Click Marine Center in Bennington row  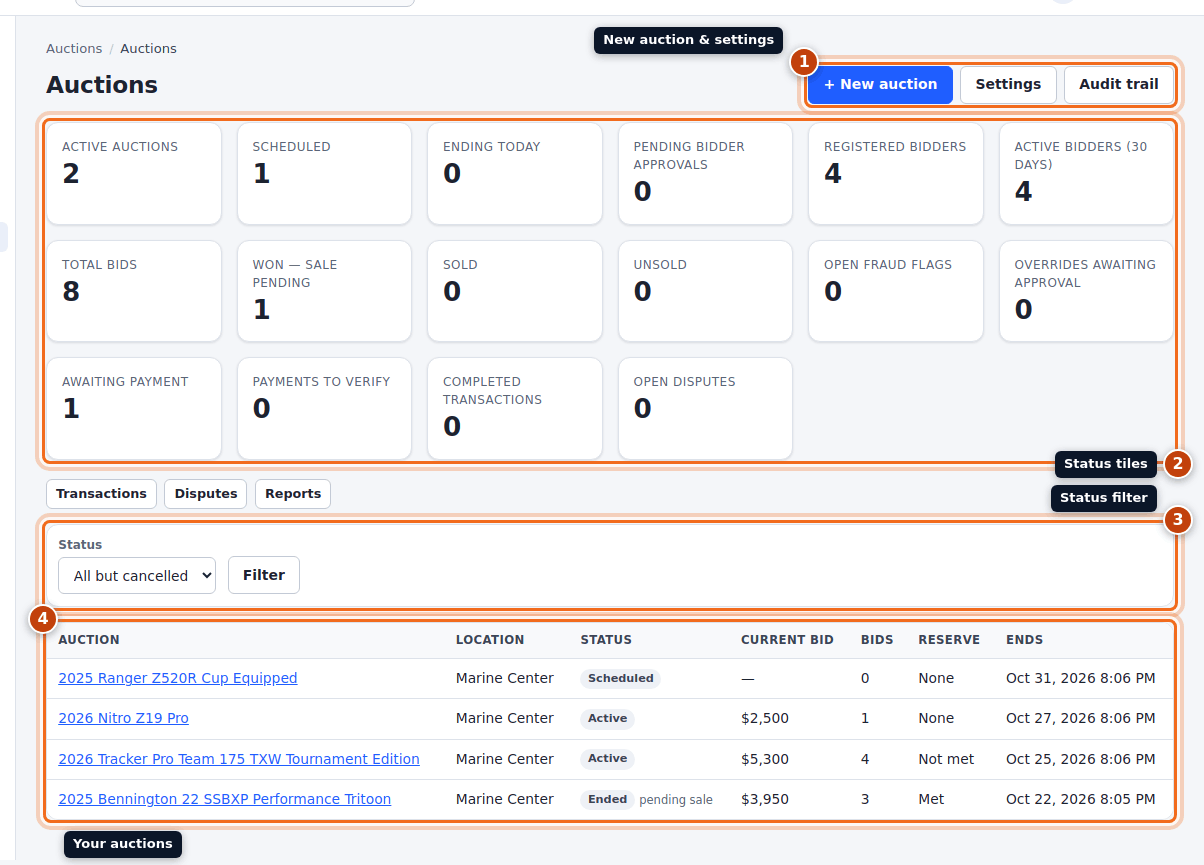click(x=505, y=799)
